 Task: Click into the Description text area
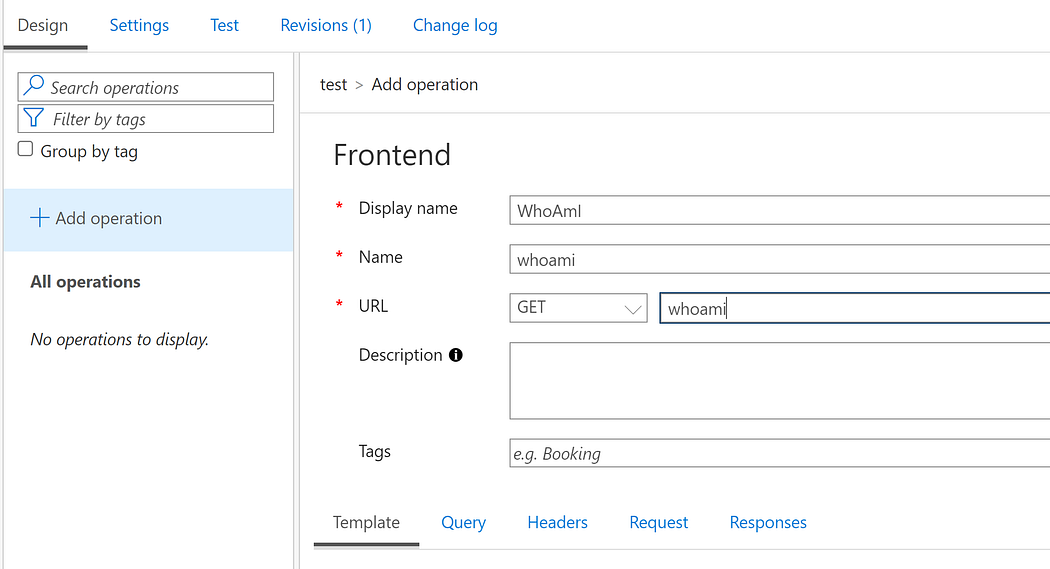(x=780, y=380)
